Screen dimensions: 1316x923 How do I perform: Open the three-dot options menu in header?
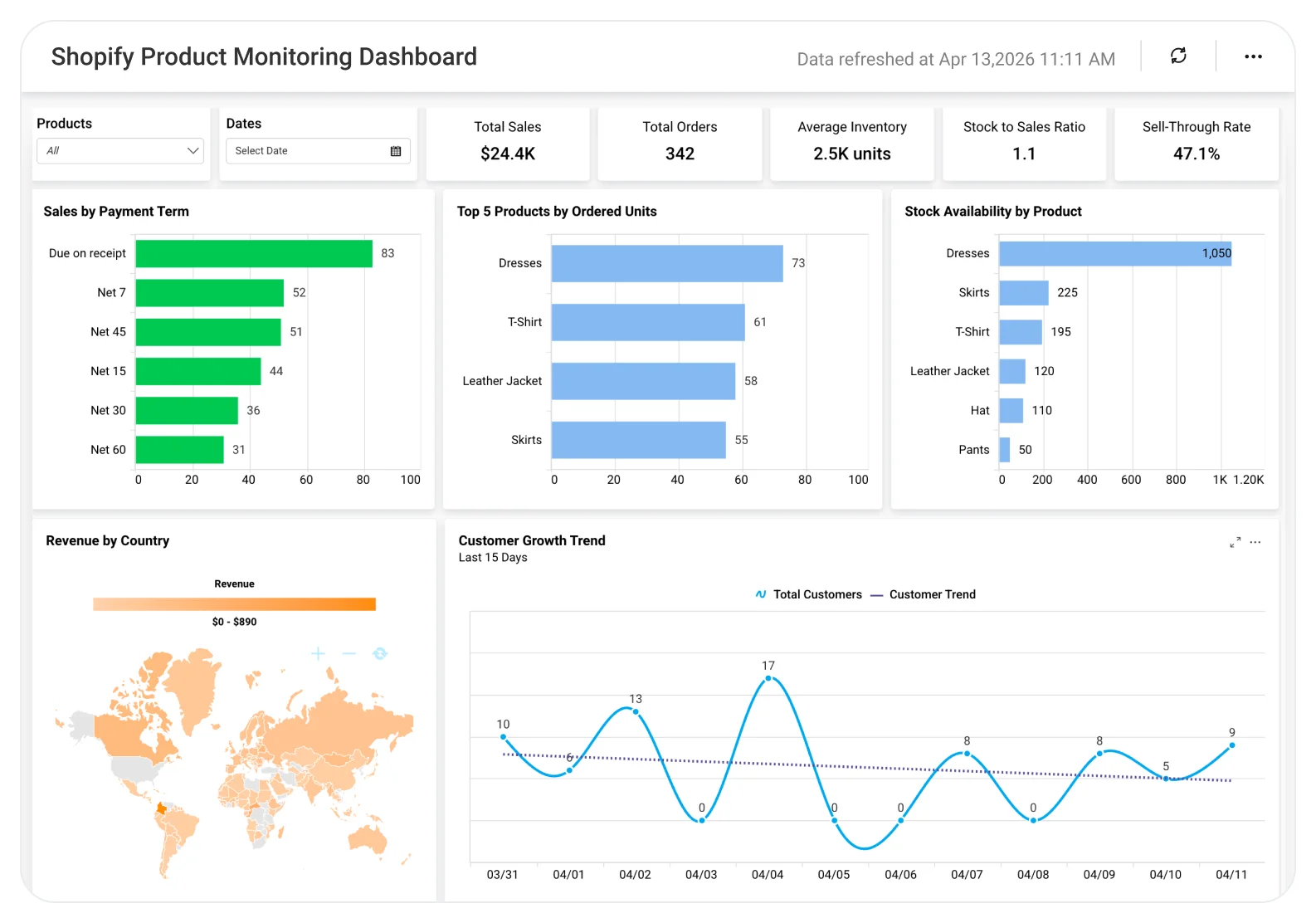(1253, 56)
